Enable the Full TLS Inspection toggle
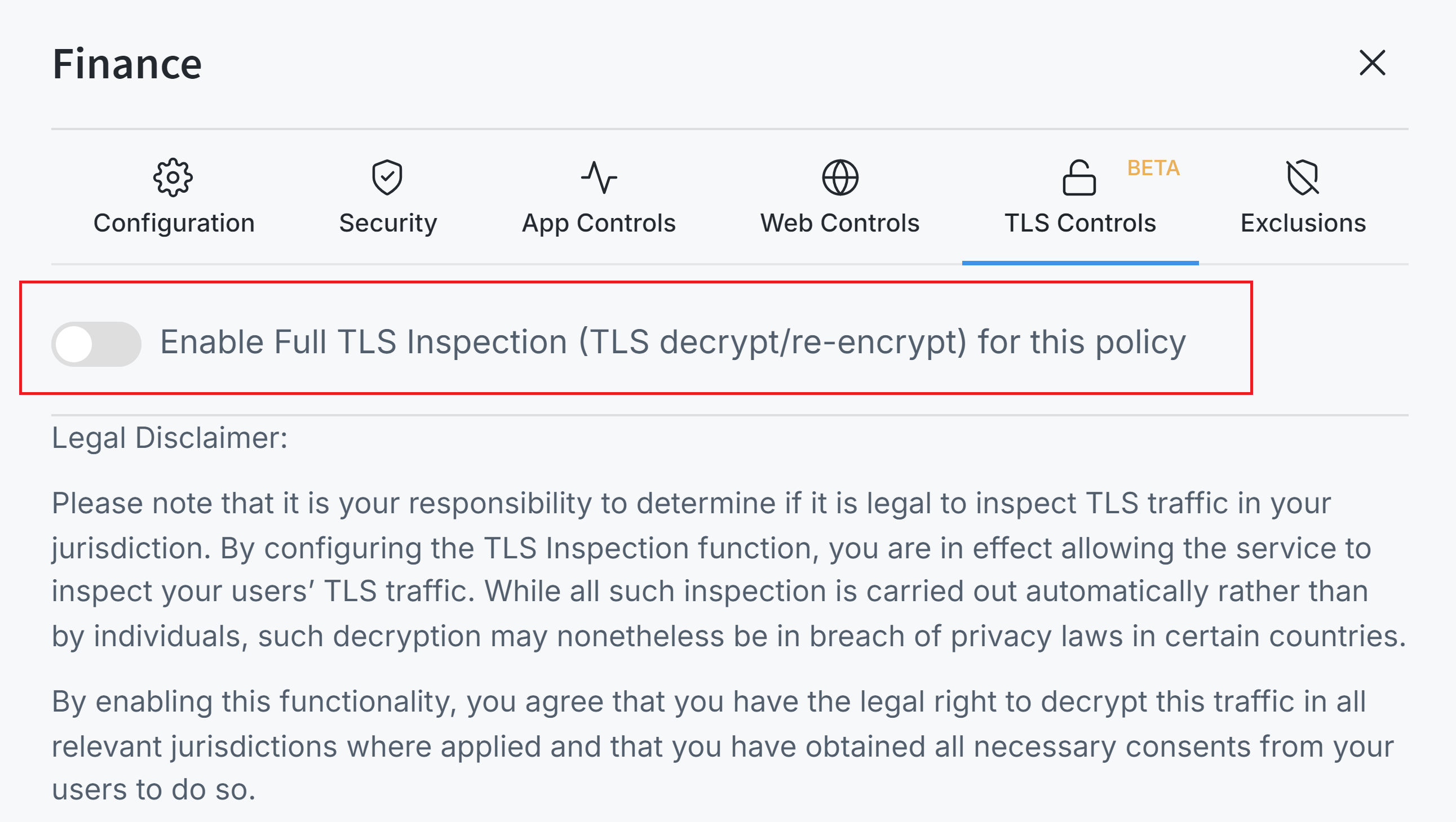 point(96,344)
